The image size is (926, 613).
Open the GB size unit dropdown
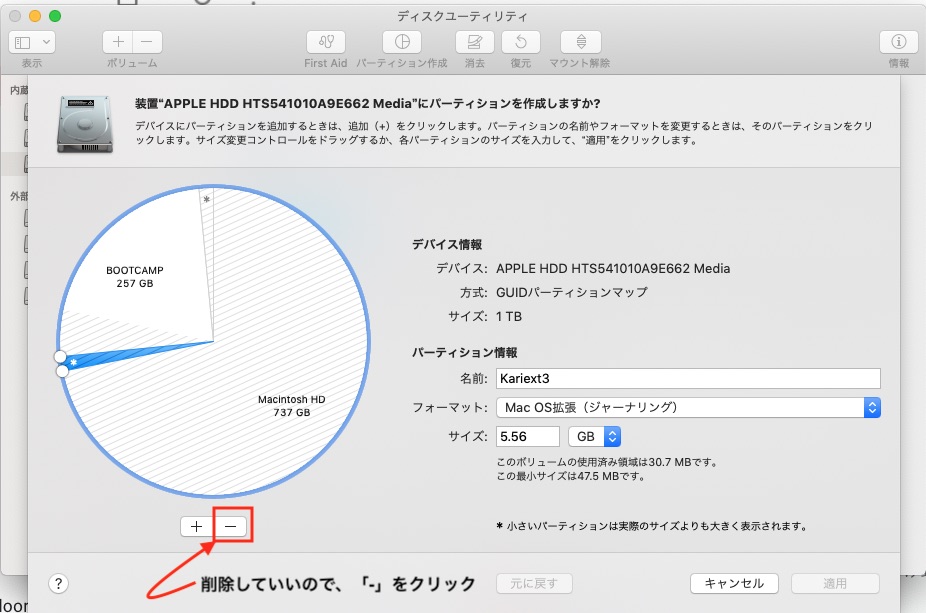[x=594, y=436]
